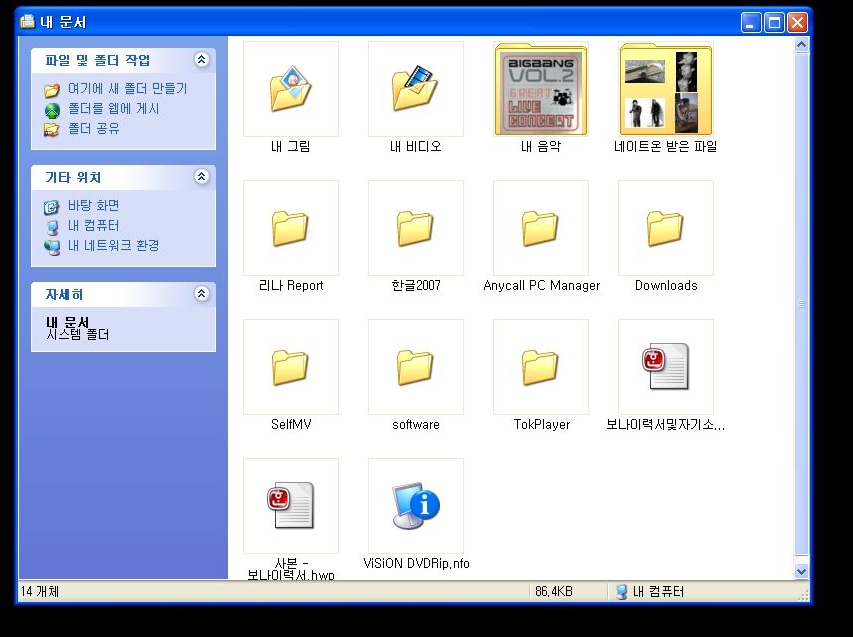The height and width of the screenshot is (637, 853).
Task: Select the TokPlayer folder icon
Action: tap(541, 367)
